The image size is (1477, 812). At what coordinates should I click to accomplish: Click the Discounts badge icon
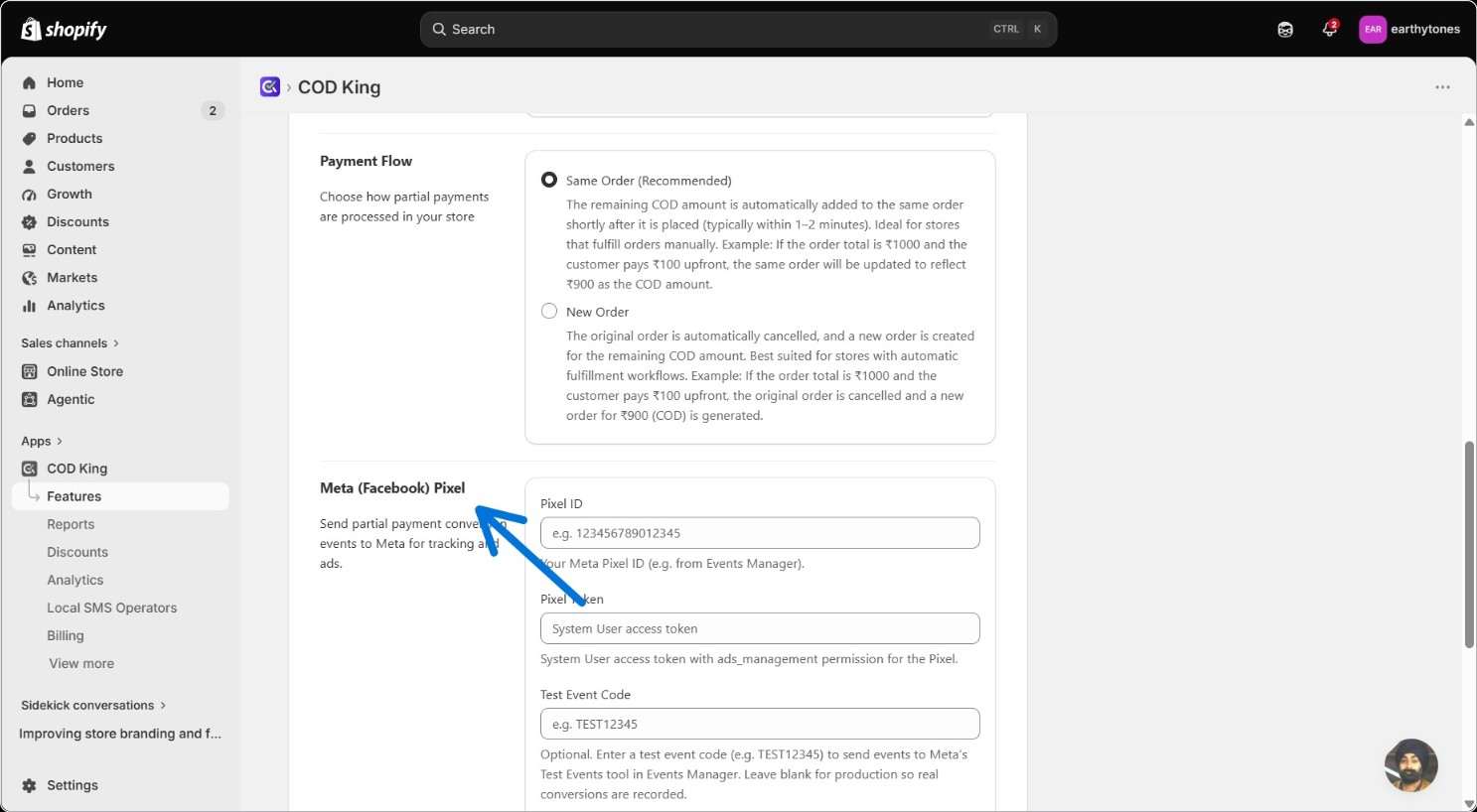30,222
